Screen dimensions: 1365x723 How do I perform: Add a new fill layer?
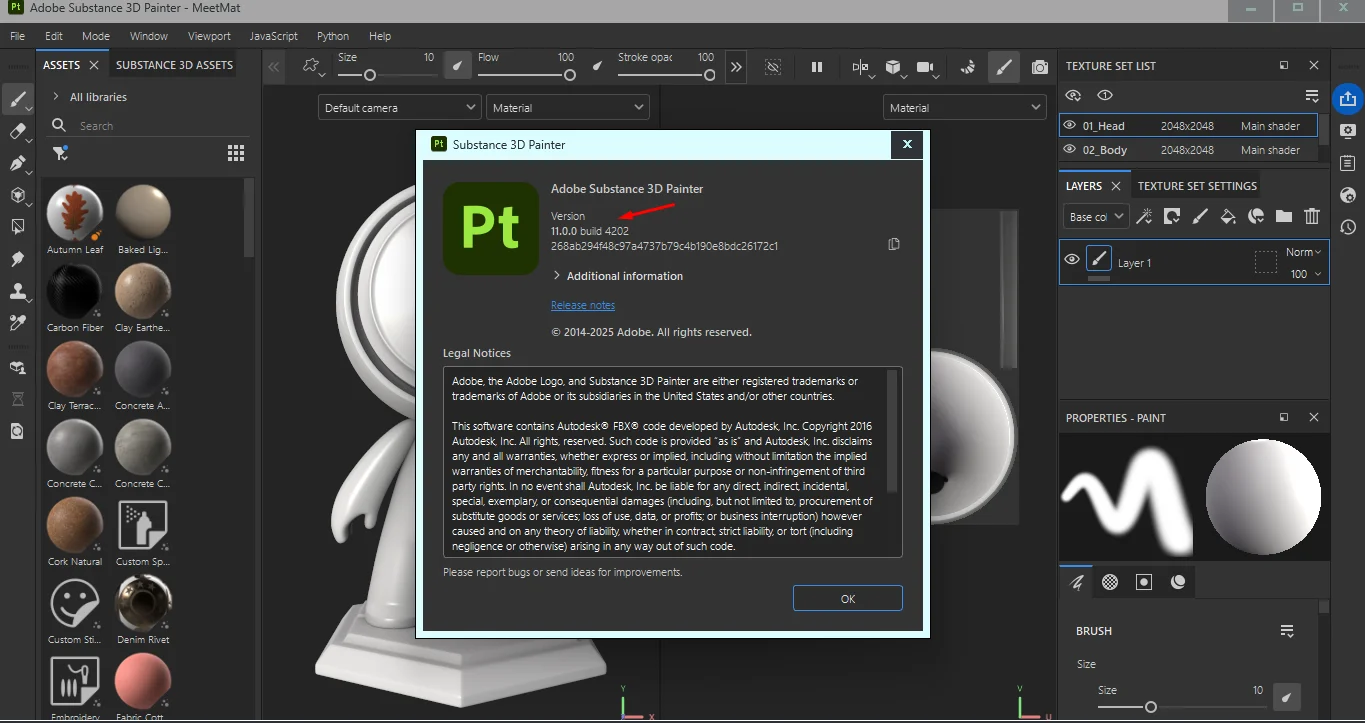pos(1228,216)
